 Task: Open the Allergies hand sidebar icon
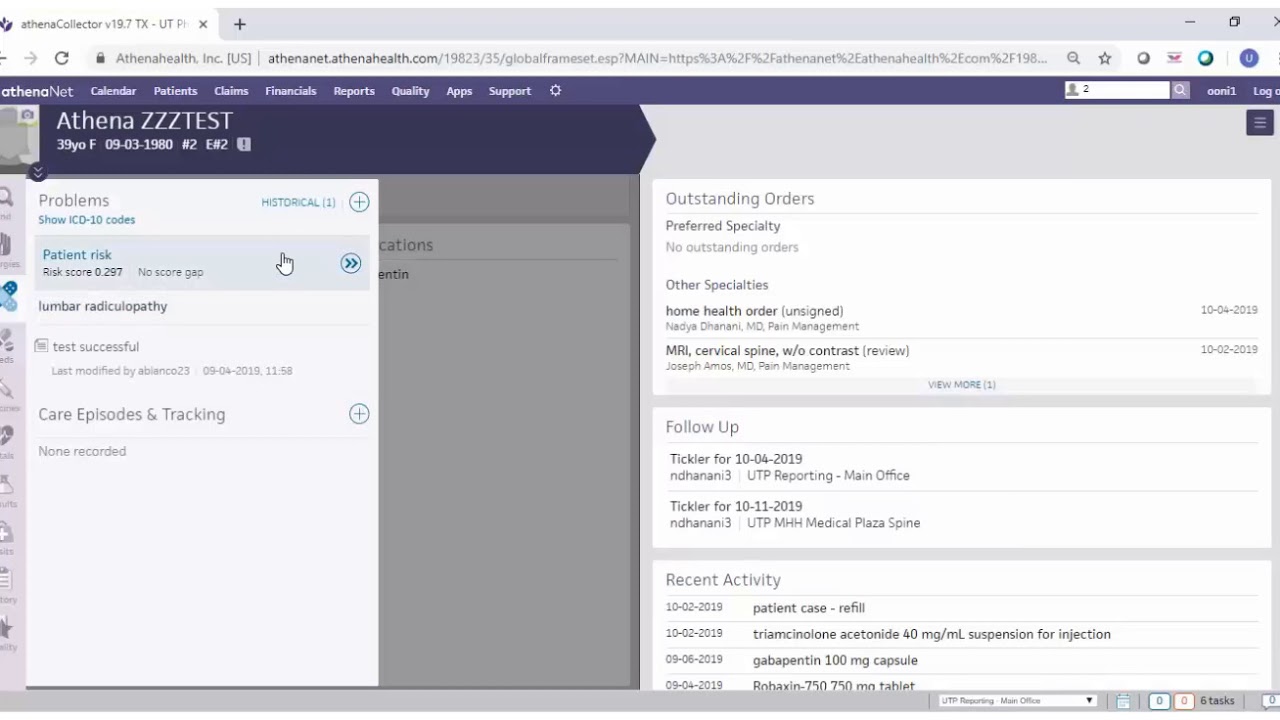click(5, 246)
